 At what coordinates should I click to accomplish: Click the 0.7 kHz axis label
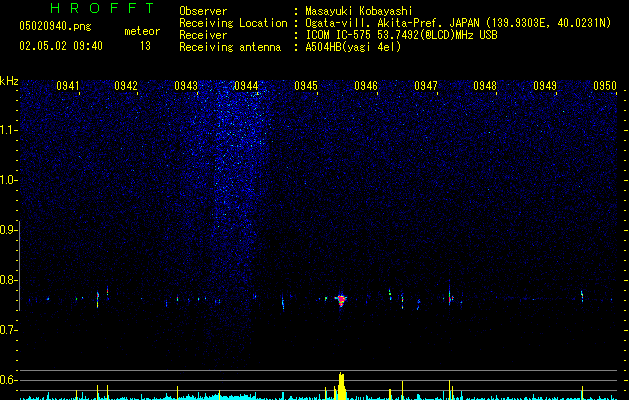point(8,330)
